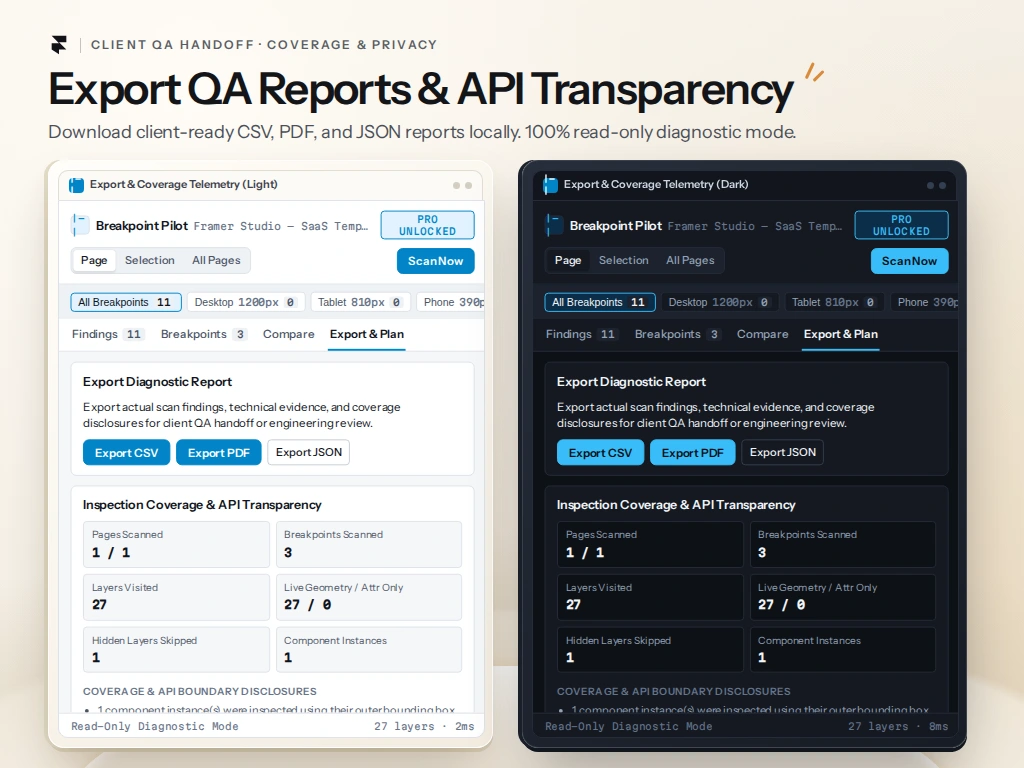The width and height of the screenshot is (1024, 768).
Task: Click Breakpoints Scanned card in the Dark panel
Action: point(842,544)
